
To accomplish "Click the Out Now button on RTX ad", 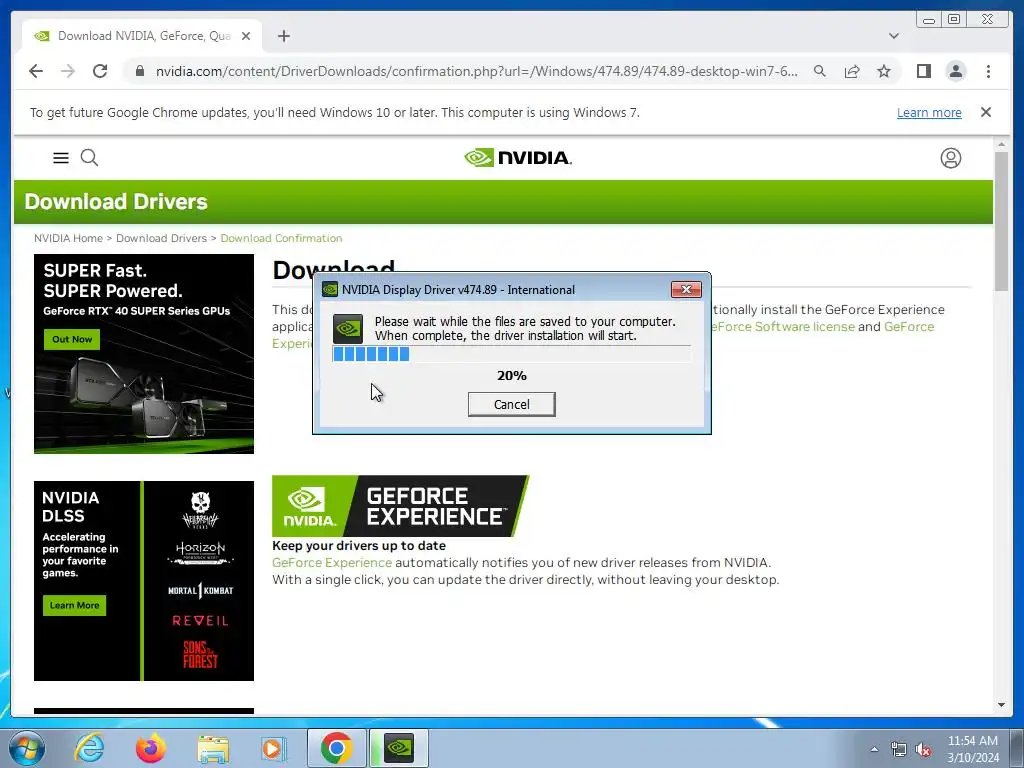I will tap(72, 340).
